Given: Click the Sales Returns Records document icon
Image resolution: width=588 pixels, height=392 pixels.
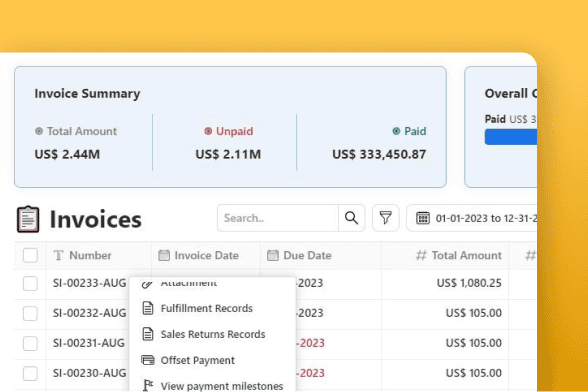Looking at the screenshot, I should click(148, 334).
